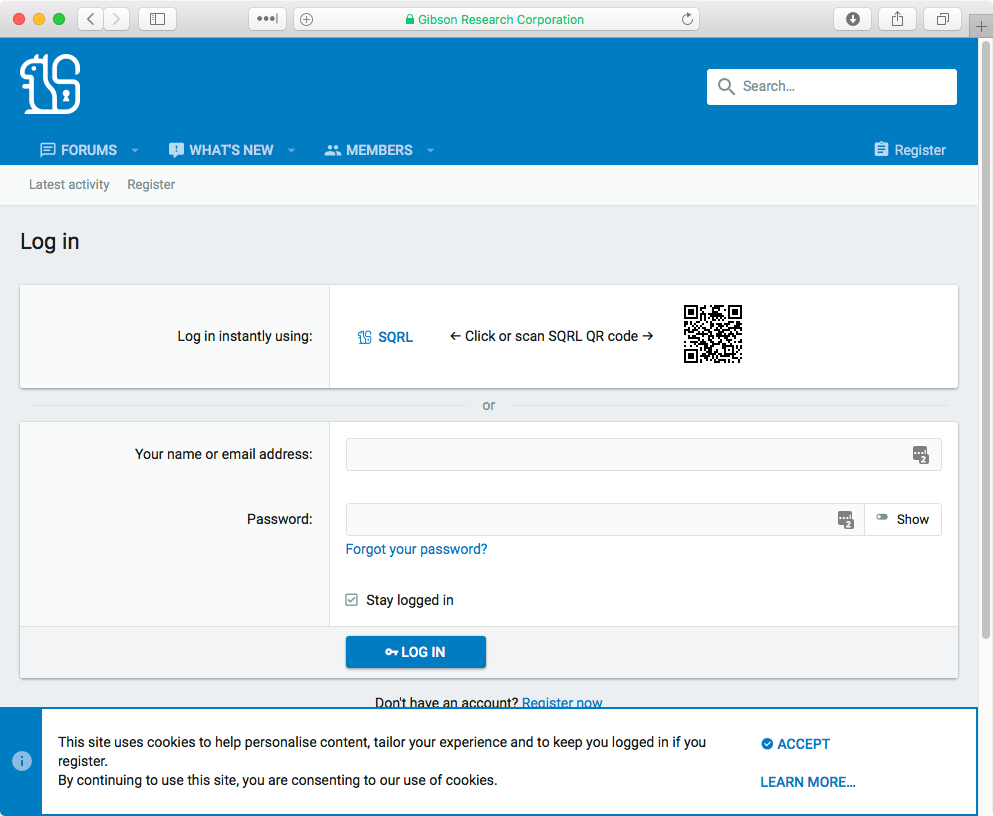Open the Learn More cookie link
This screenshot has width=993, height=816.
coord(807,782)
